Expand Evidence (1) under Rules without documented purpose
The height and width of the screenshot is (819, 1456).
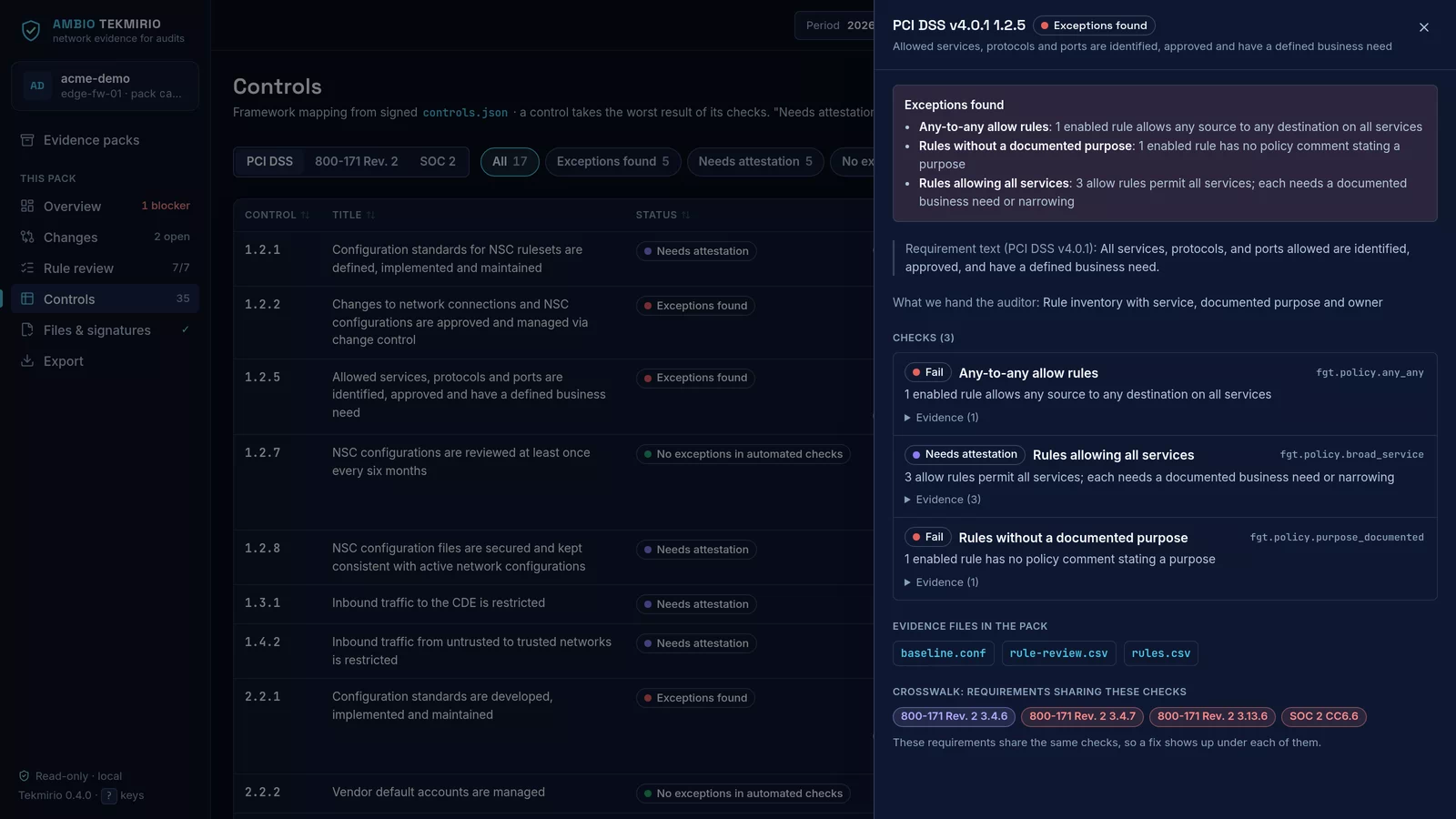942,582
